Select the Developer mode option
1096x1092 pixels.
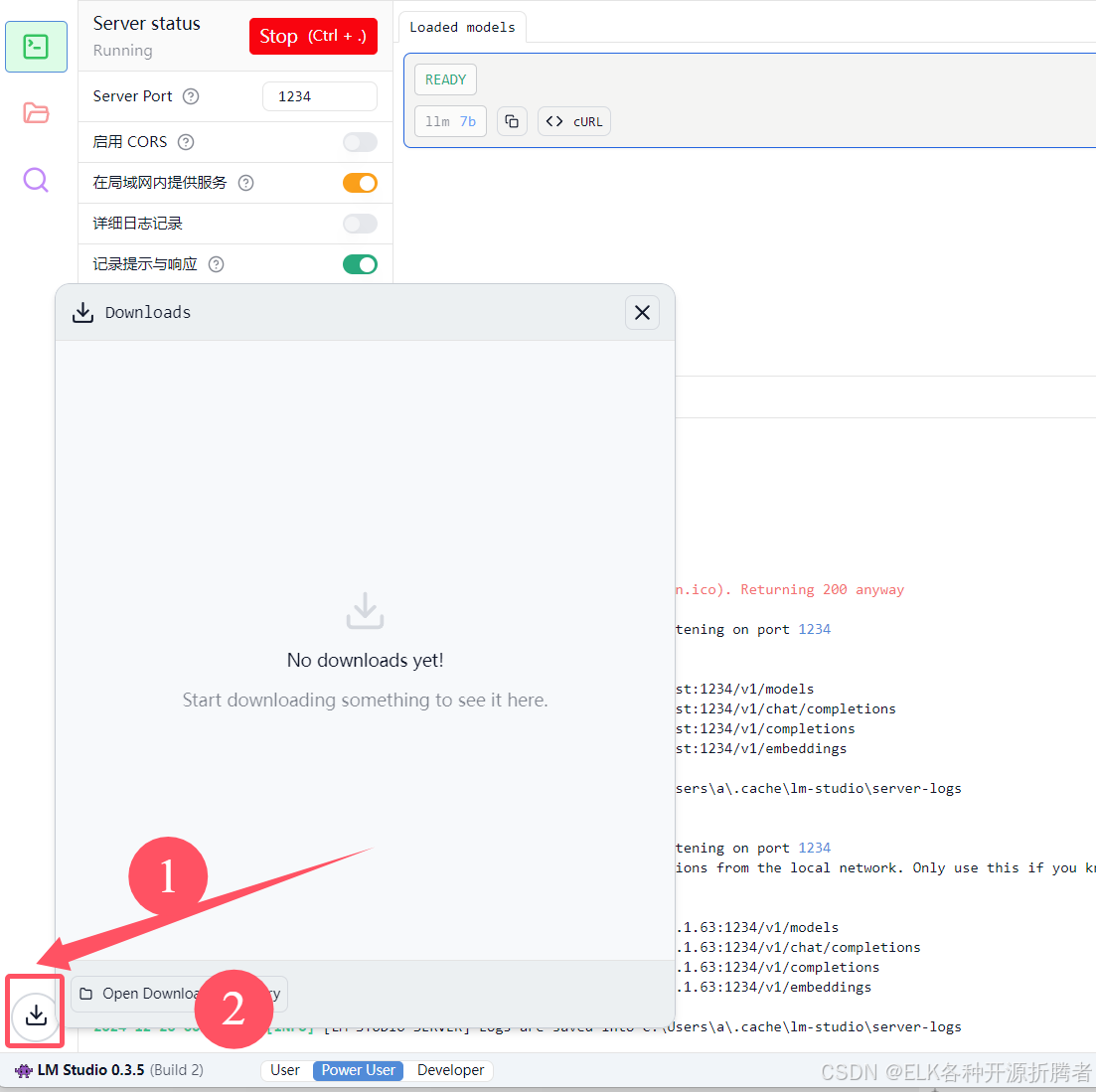pyautogui.click(x=450, y=1070)
